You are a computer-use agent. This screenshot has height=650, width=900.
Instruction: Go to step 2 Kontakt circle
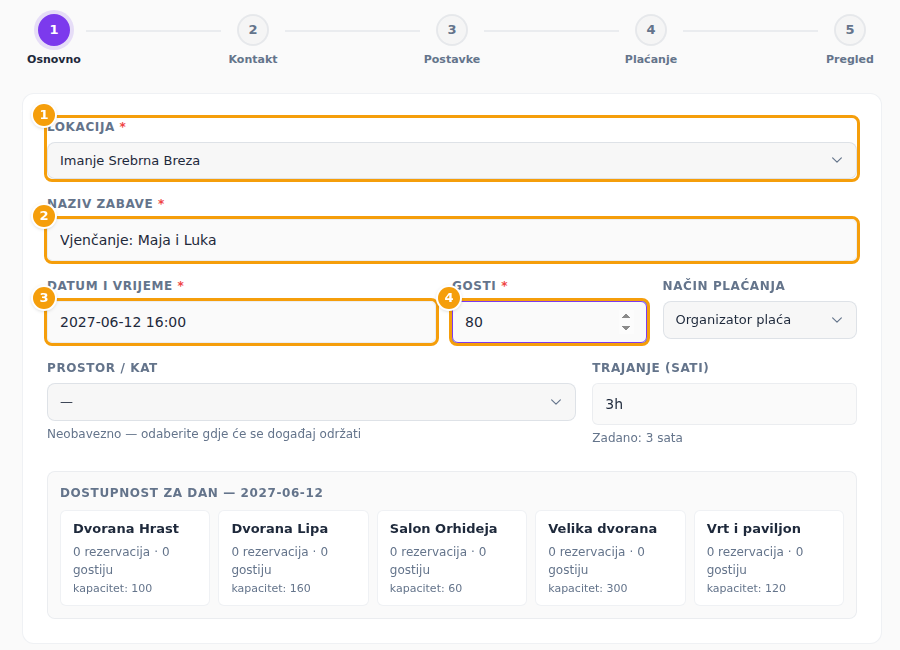coord(253,30)
